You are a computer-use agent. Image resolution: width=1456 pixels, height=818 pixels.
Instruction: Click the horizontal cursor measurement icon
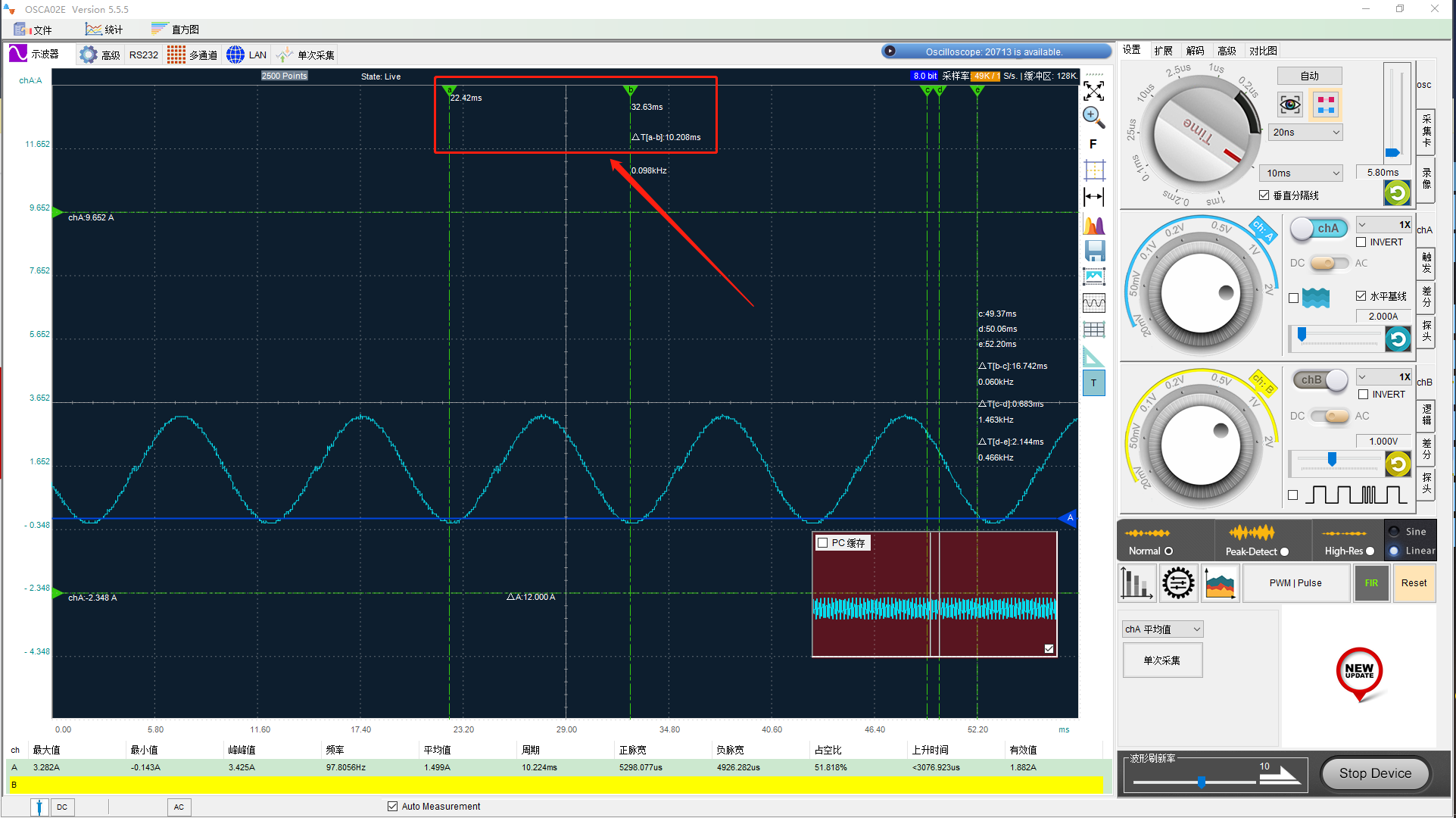(1094, 197)
